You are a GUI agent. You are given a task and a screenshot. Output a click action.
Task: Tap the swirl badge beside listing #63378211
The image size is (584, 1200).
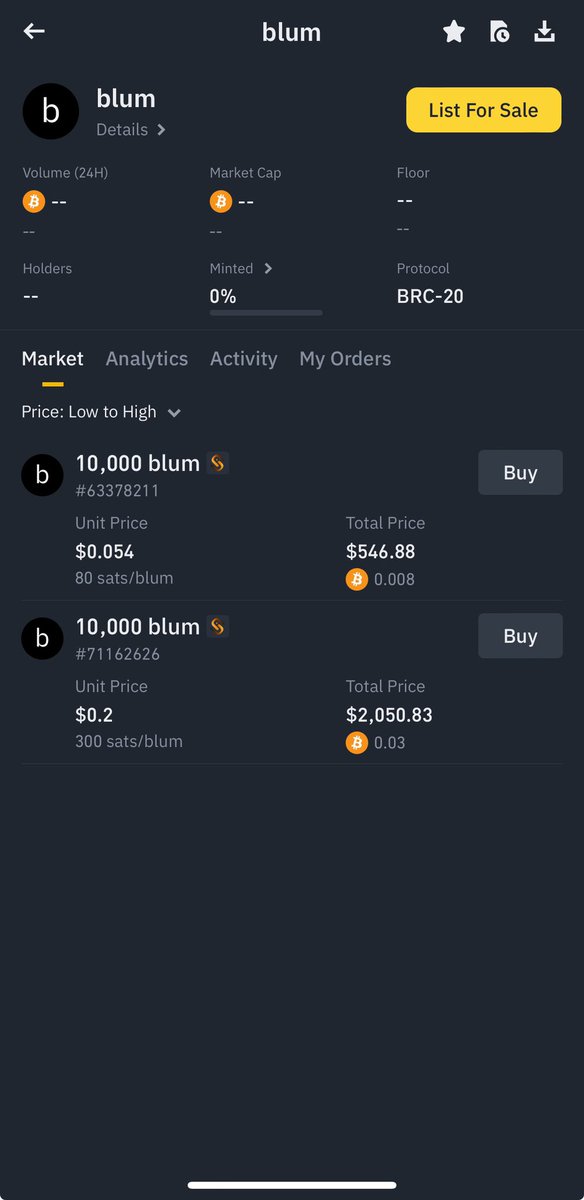pos(218,463)
